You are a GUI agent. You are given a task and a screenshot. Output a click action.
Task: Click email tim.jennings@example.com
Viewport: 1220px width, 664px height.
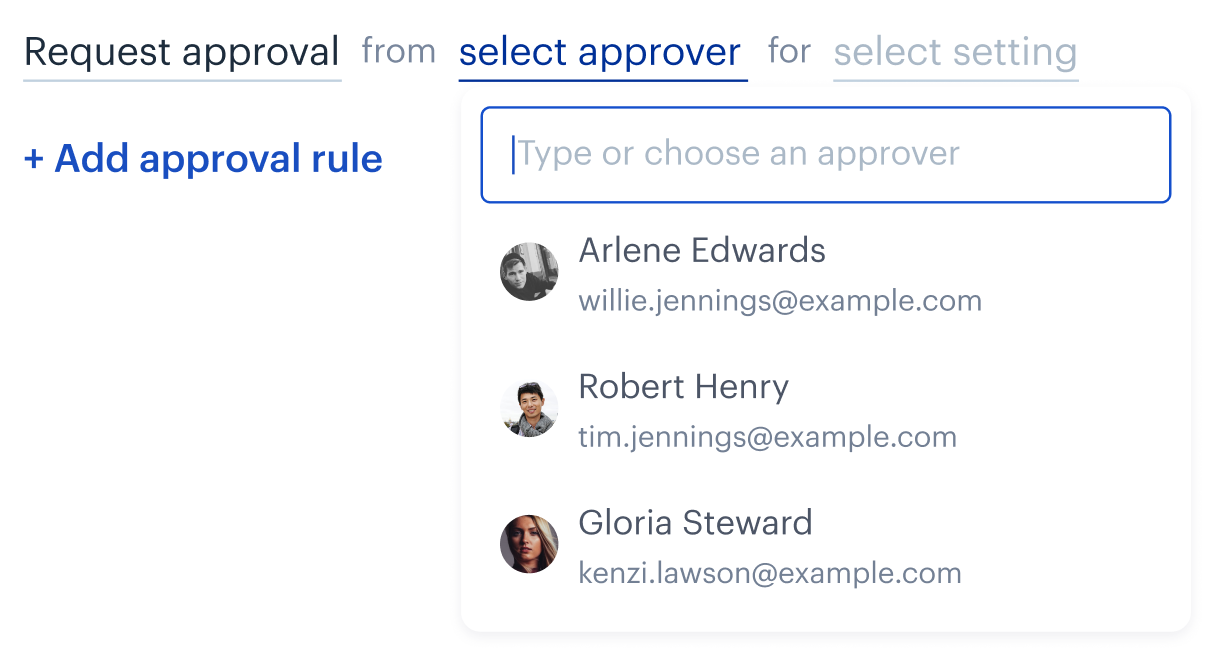pyautogui.click(x=768, y=437)
